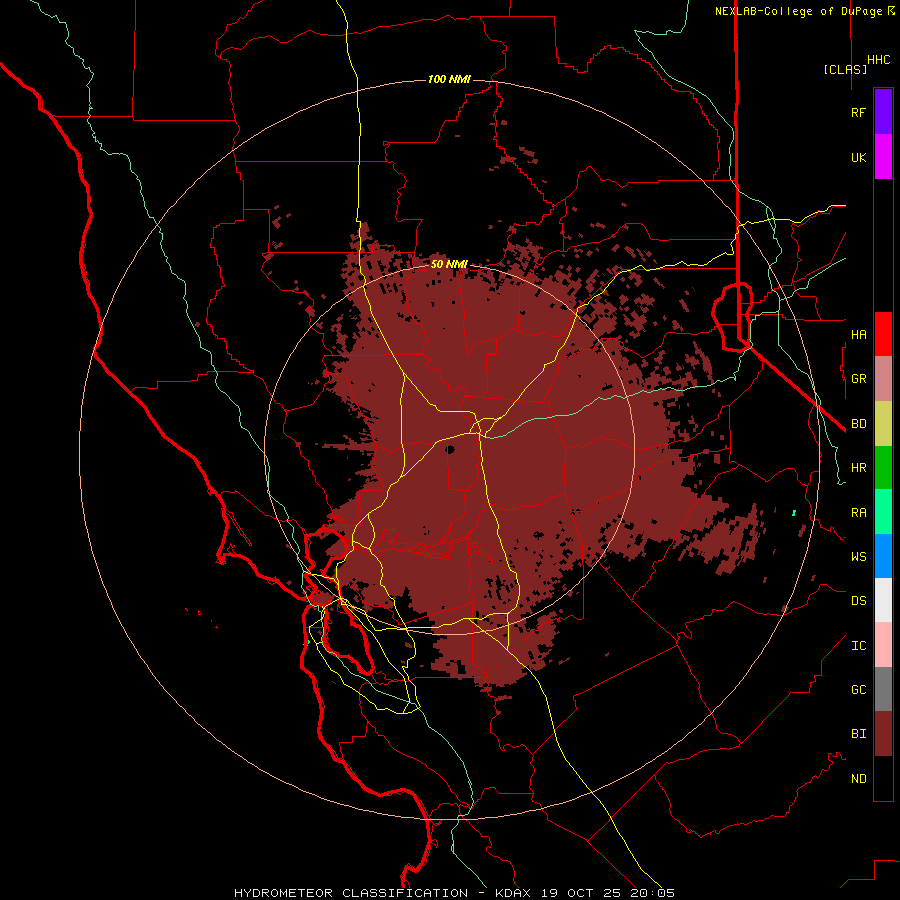Click the HR legend label

858,468
